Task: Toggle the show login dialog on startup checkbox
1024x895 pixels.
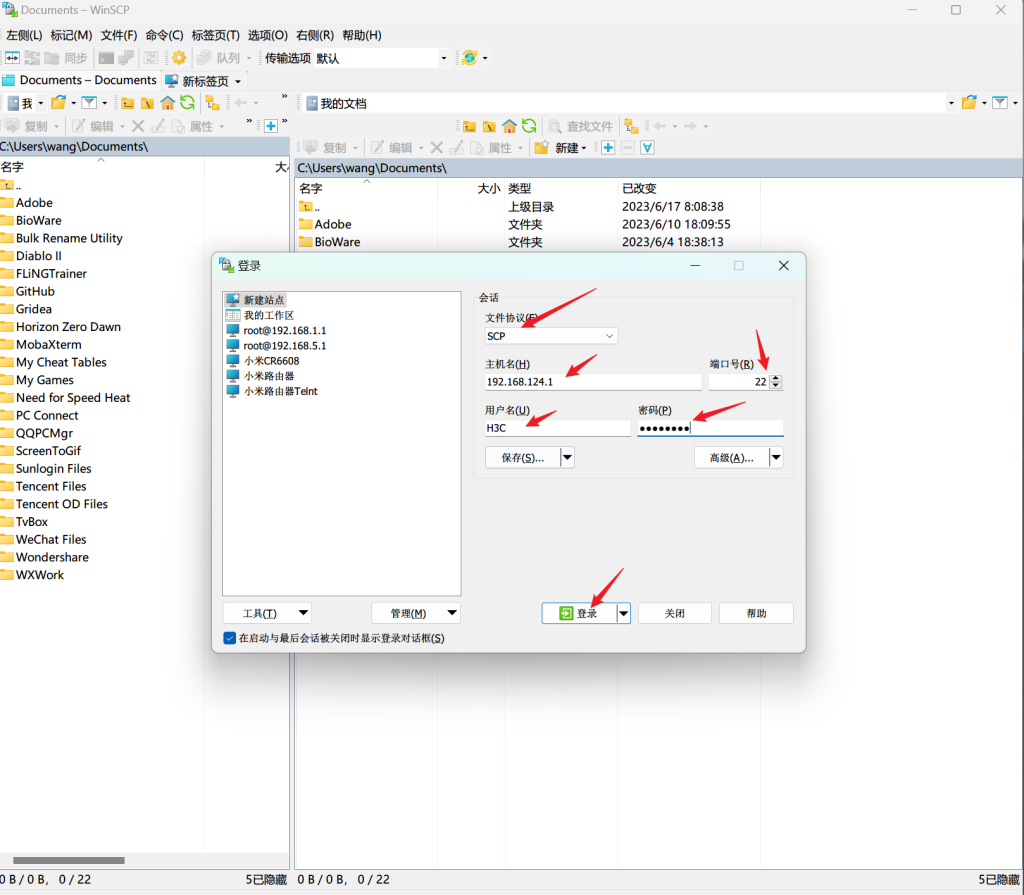Action: click(x=230, y=638)
